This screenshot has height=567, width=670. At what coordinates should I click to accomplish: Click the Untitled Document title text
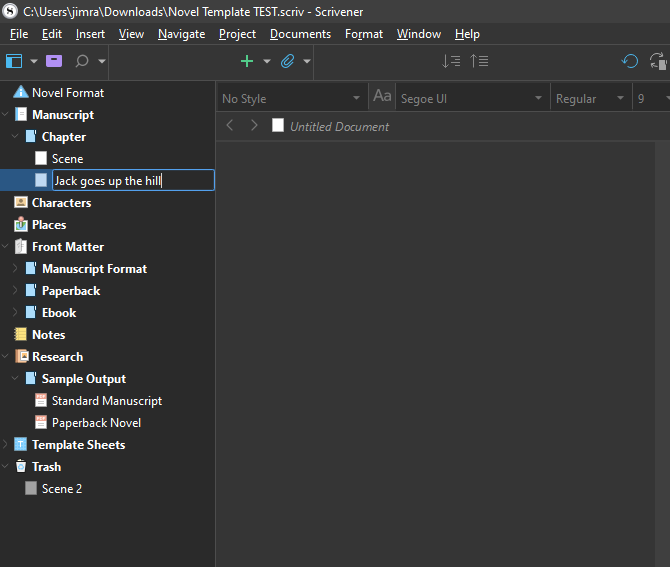click(339, 127)
